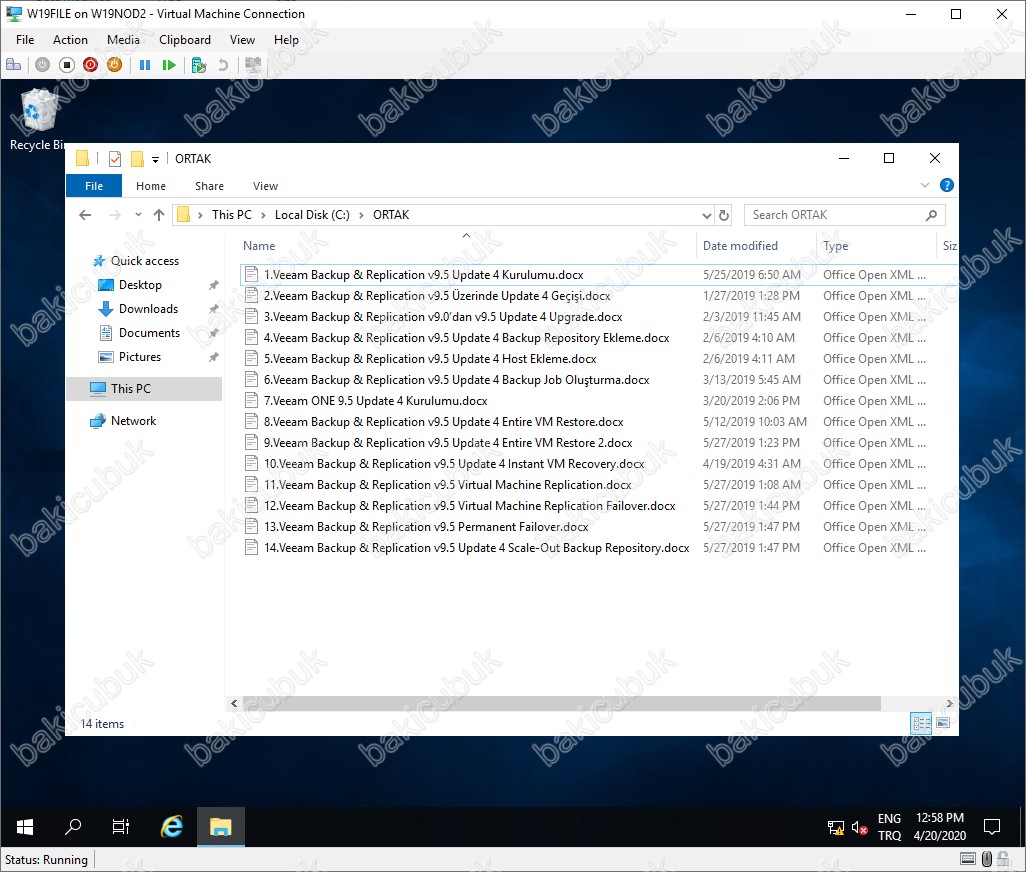Open the Customize Quick Access Toolbar dropdown
The image size is (1026, 872).
[155, 160]
